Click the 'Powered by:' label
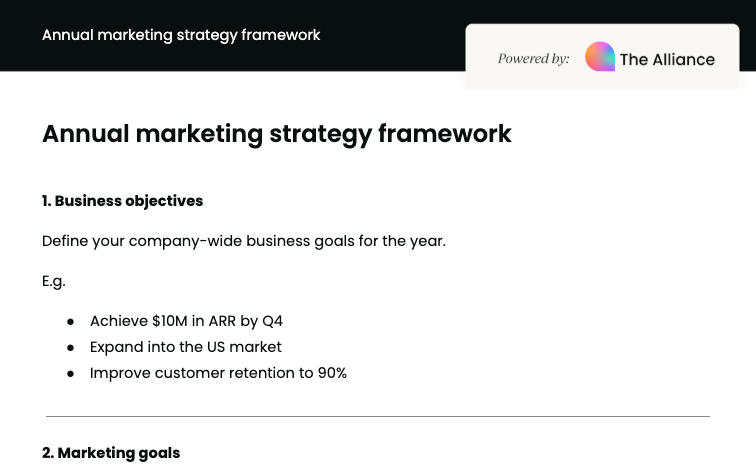 (533, 59)
